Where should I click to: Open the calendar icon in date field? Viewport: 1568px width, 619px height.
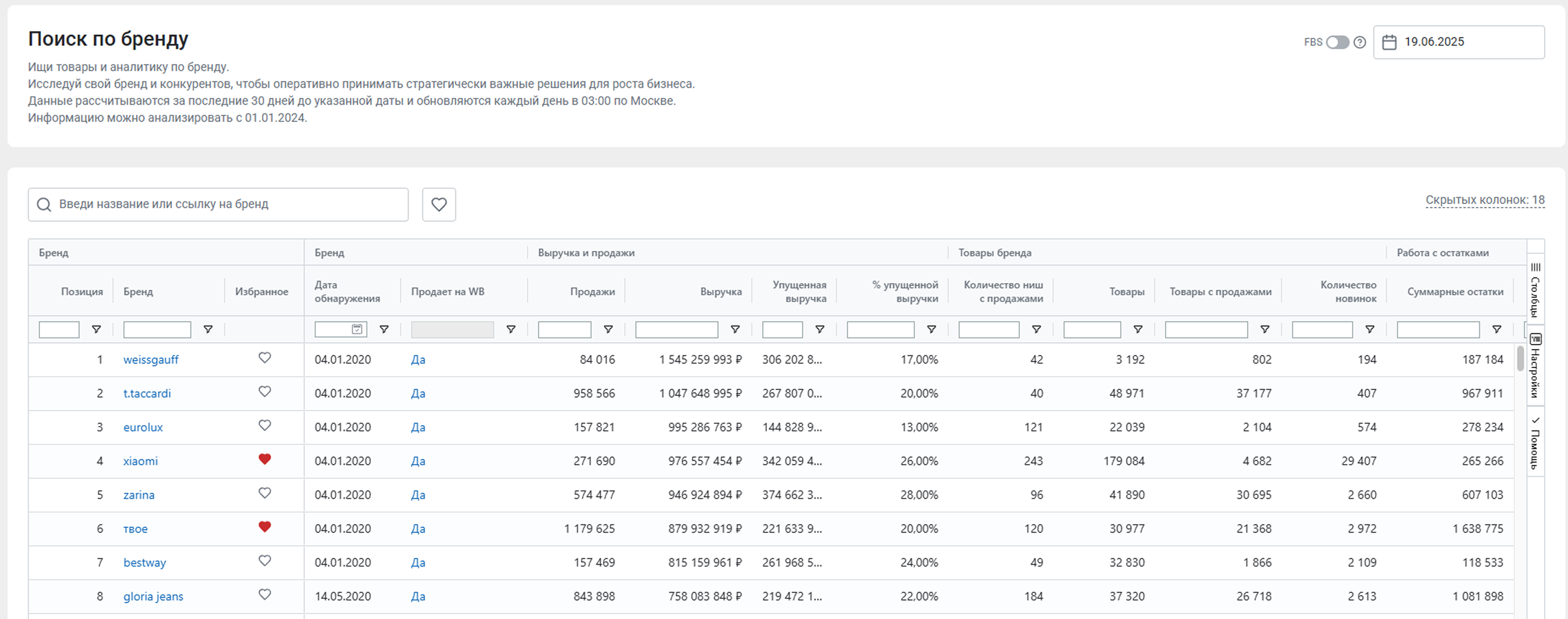pos(1389,42)
